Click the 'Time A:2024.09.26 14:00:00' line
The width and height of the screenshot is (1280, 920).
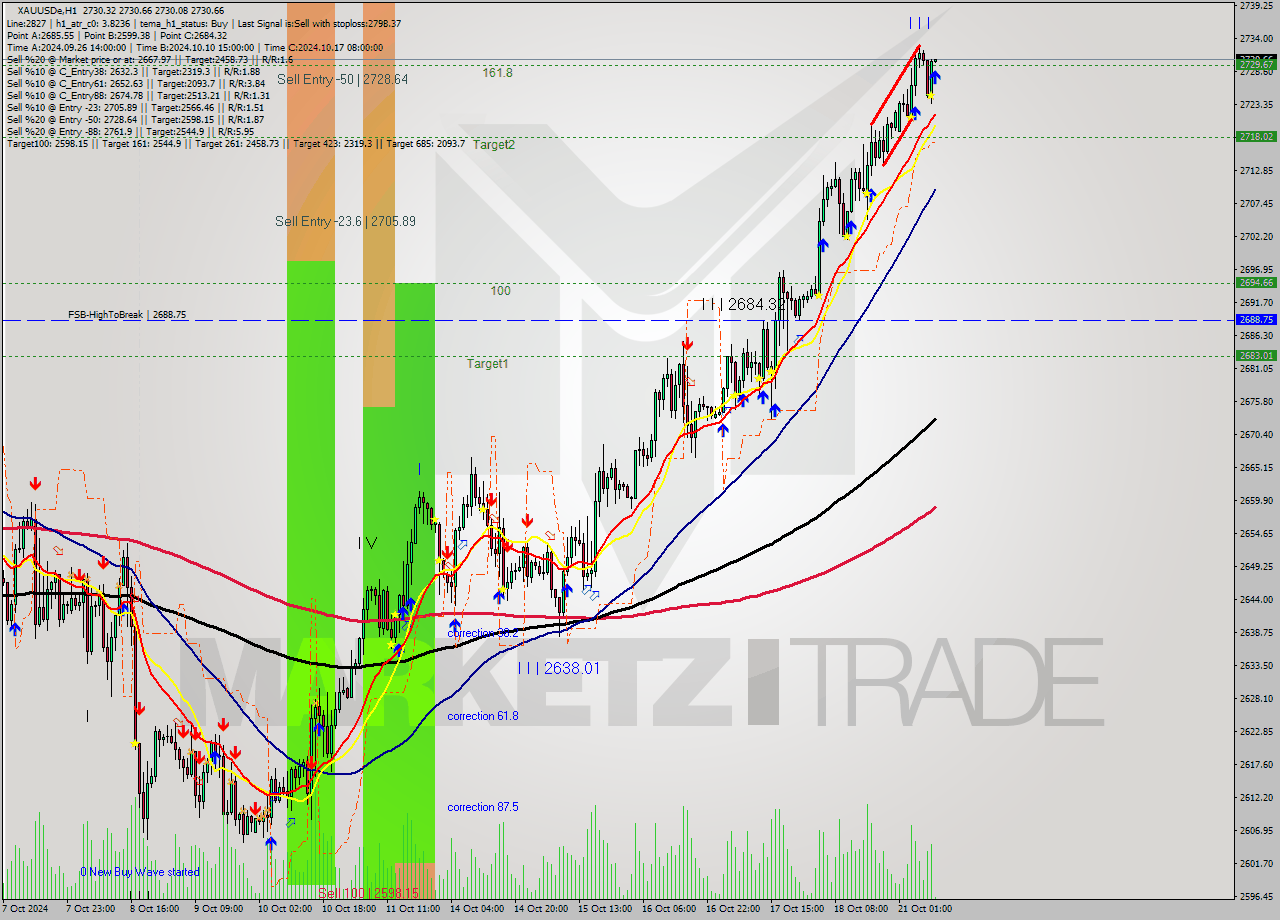(195, 47)
